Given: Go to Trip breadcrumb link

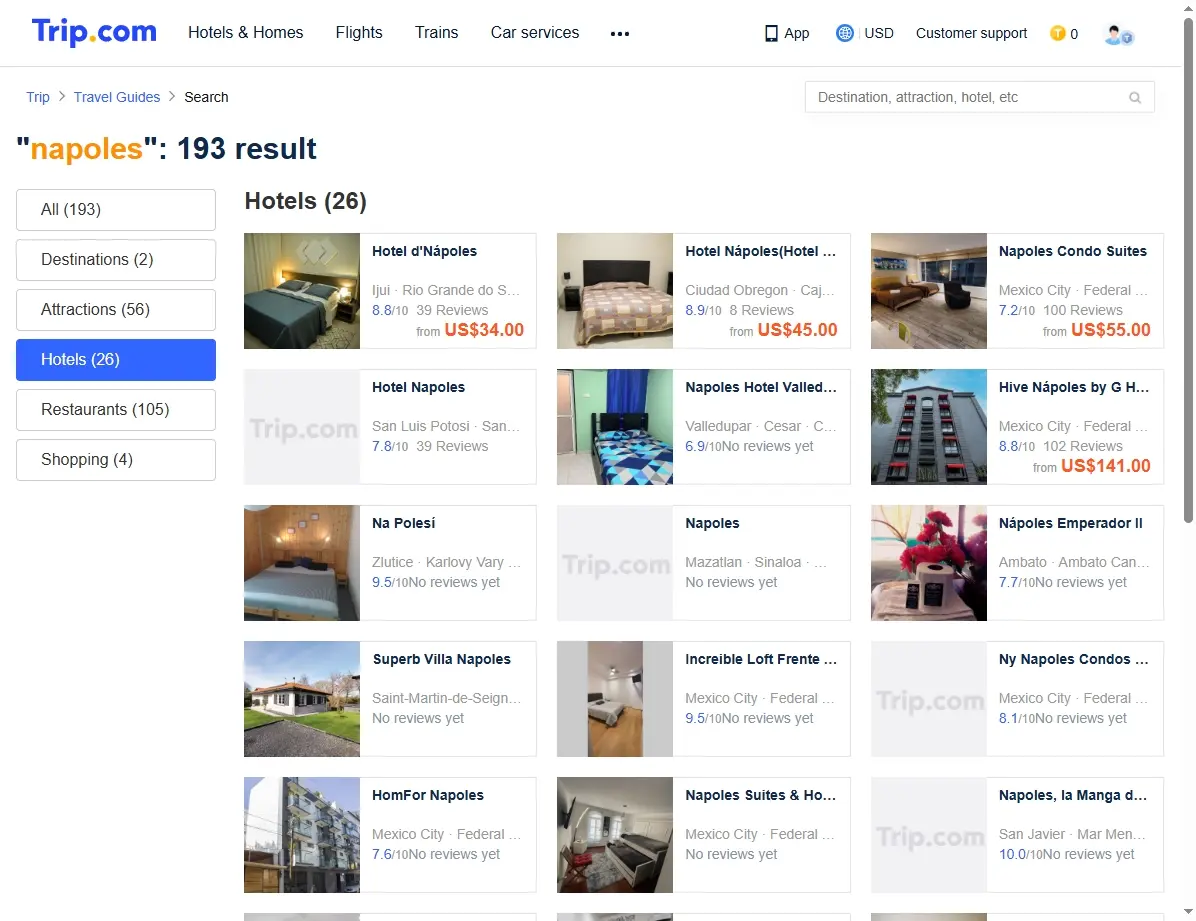Looking at the screenshot, I should tap(37, 97).
